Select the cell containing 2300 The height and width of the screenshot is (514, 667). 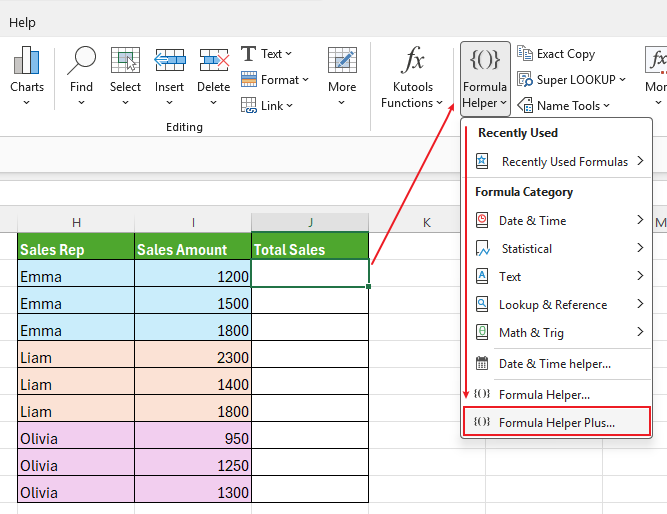pos(193,354)
